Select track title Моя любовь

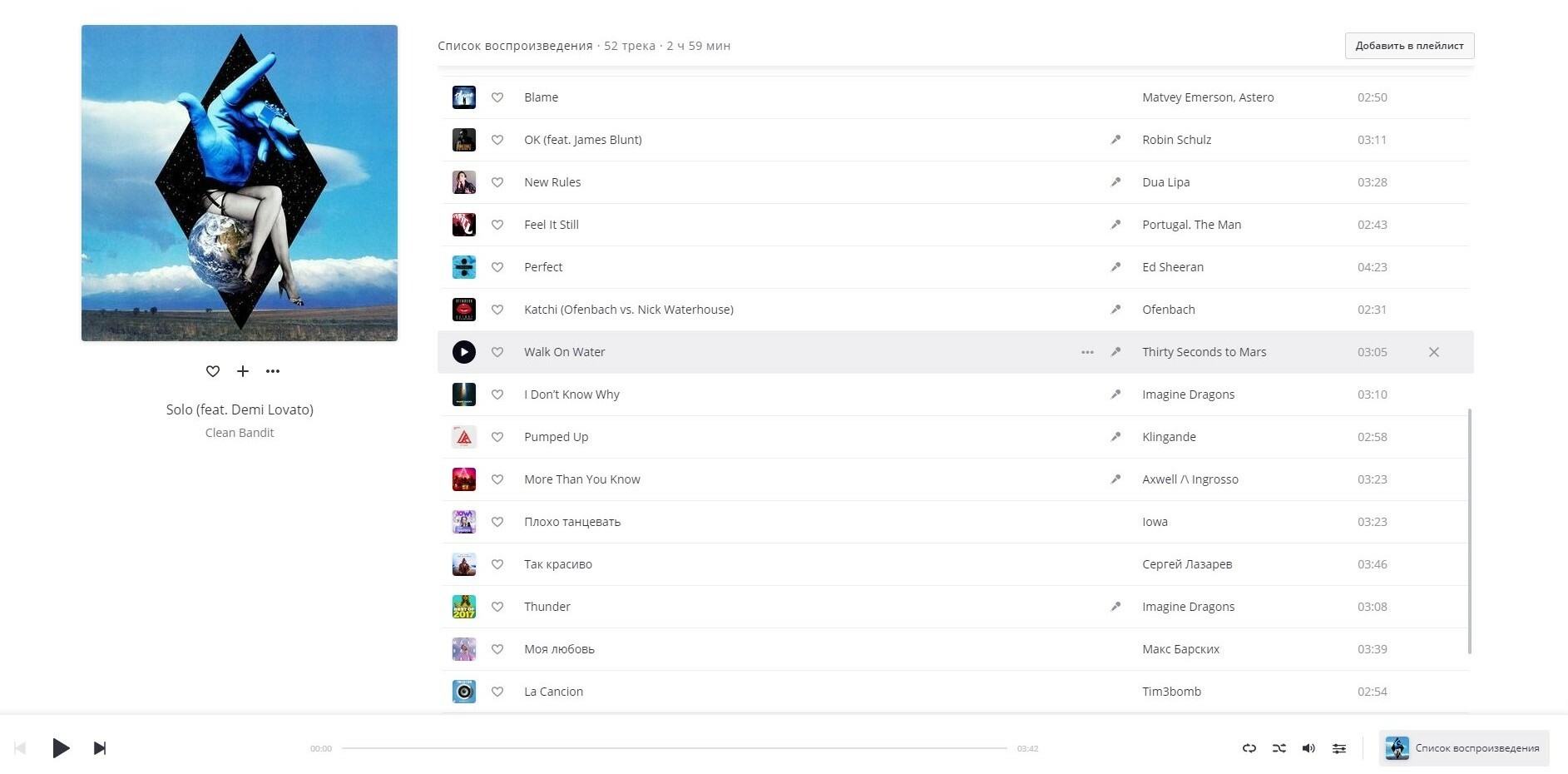tap(559, 649)
